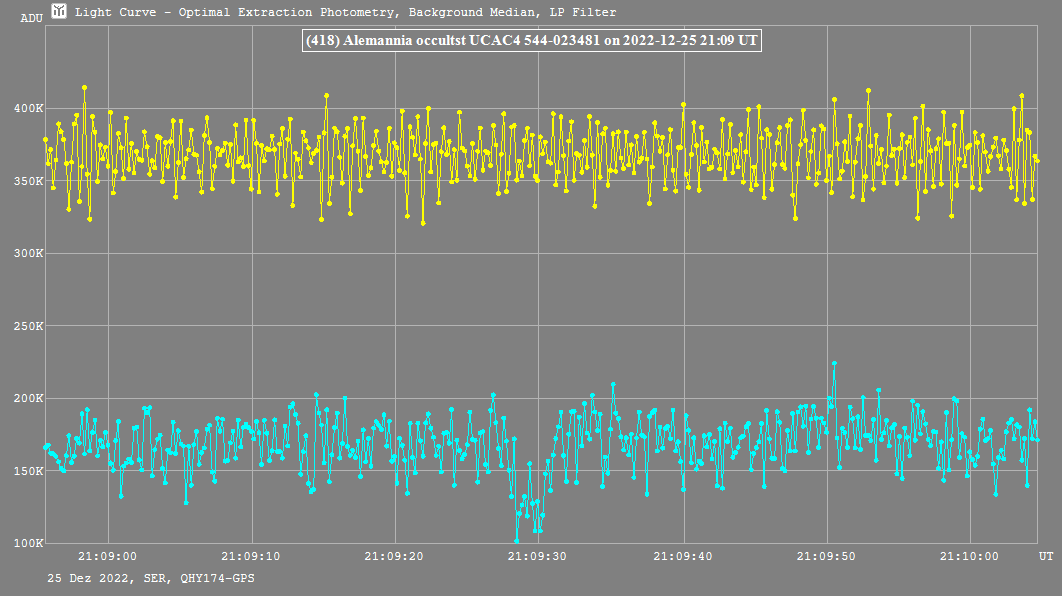This screenshot has height=596, width=1062.
Task: Click the ADU axis unit label
Action: pos(31,18)
